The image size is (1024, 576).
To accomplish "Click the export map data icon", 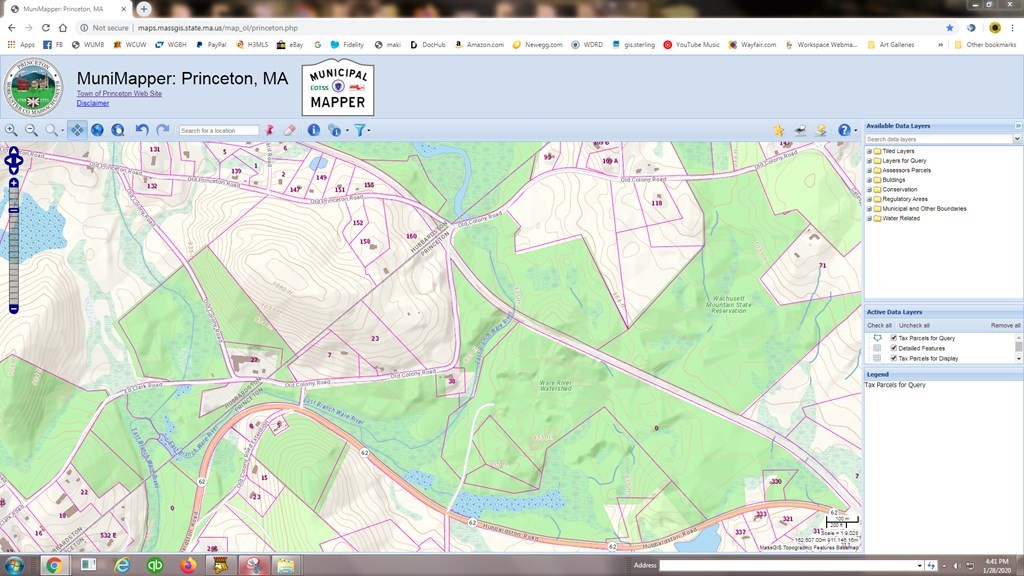I will pos(822,130).
